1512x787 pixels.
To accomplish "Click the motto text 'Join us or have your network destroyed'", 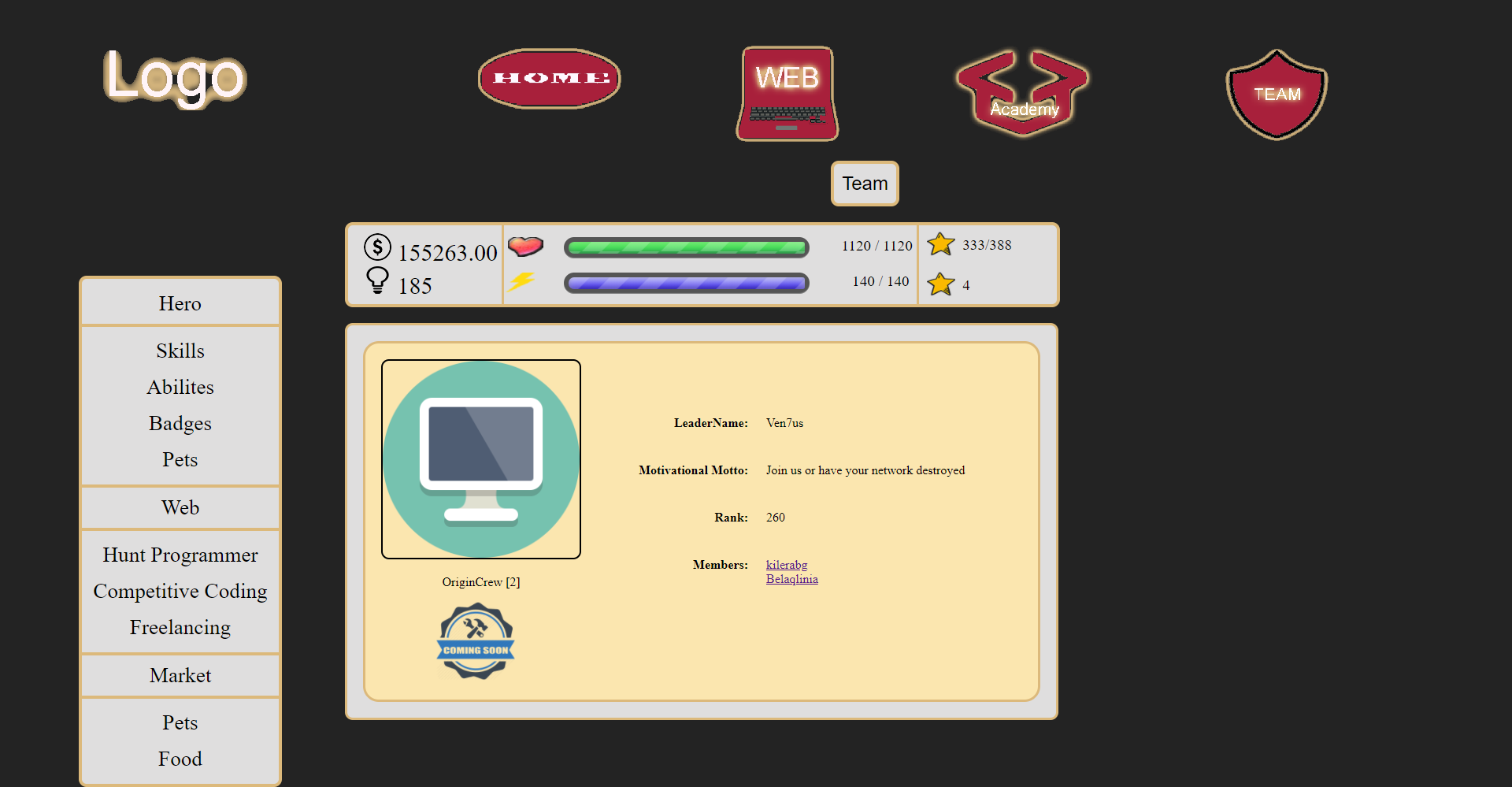I will [x=865, y=470].
